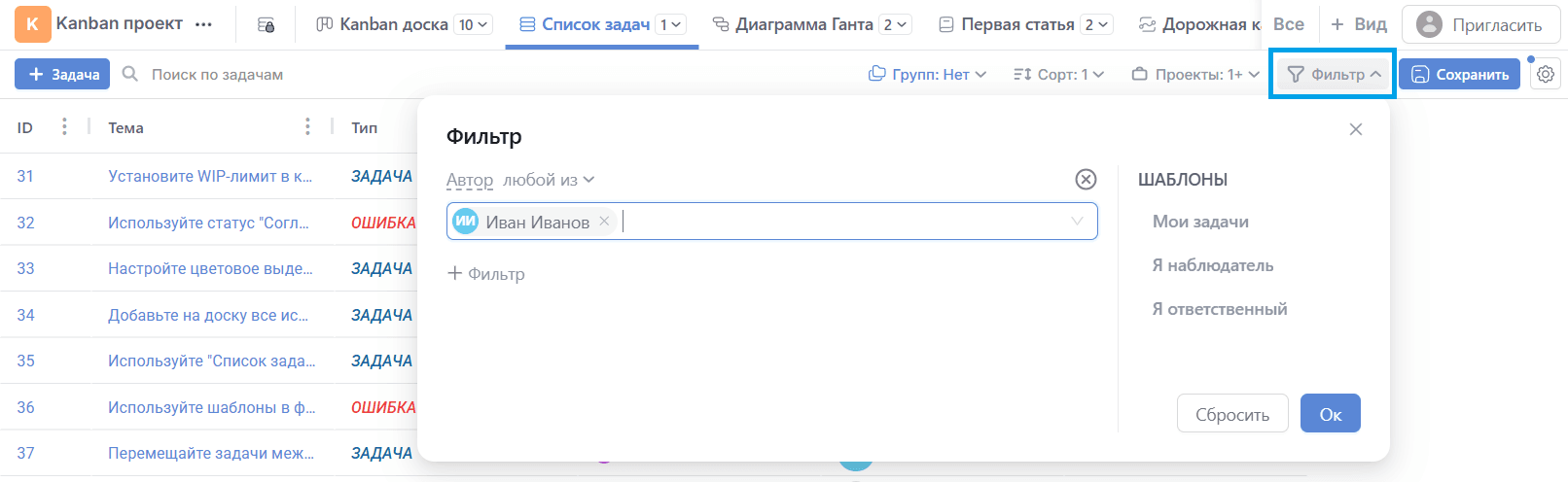Click the project storage icon near the title
The image size is (1568, 482).
[x=266, y=24]
